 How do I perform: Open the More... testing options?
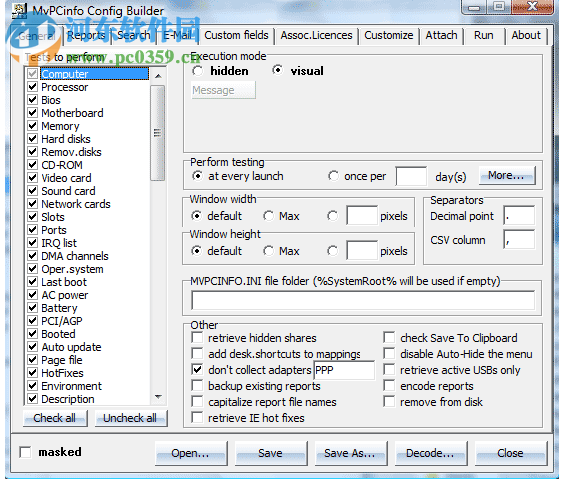[507, 175]
